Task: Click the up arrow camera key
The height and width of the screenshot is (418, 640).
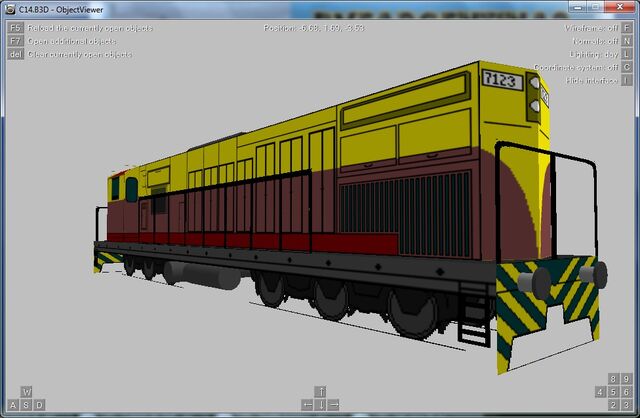Action: [x=320, y=392]
